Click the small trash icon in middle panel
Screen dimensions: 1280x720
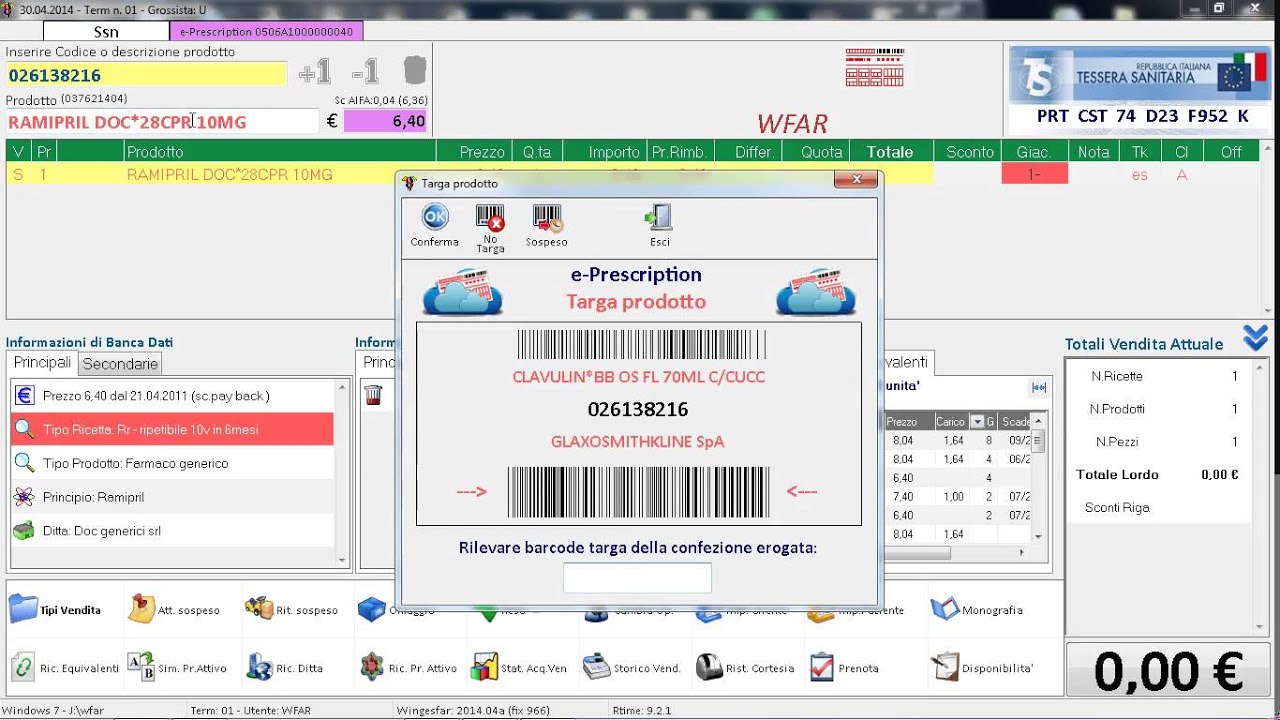(x=373, y=395)
